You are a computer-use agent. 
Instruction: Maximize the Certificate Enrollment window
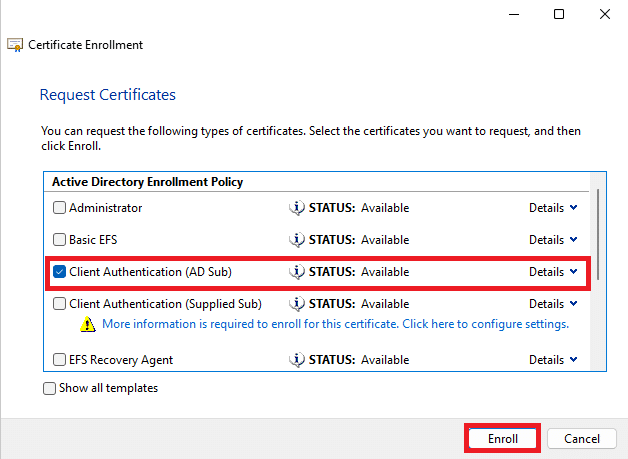coord(559,14)
